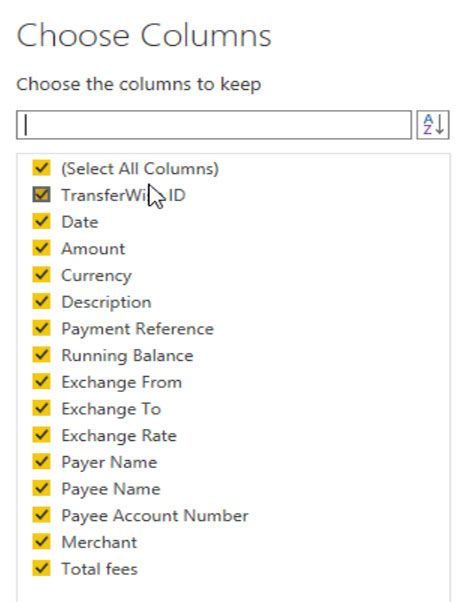This screenshot has height=602, width=460.
Task: Deselect Payment Reference checkbox
Action: 41,328
